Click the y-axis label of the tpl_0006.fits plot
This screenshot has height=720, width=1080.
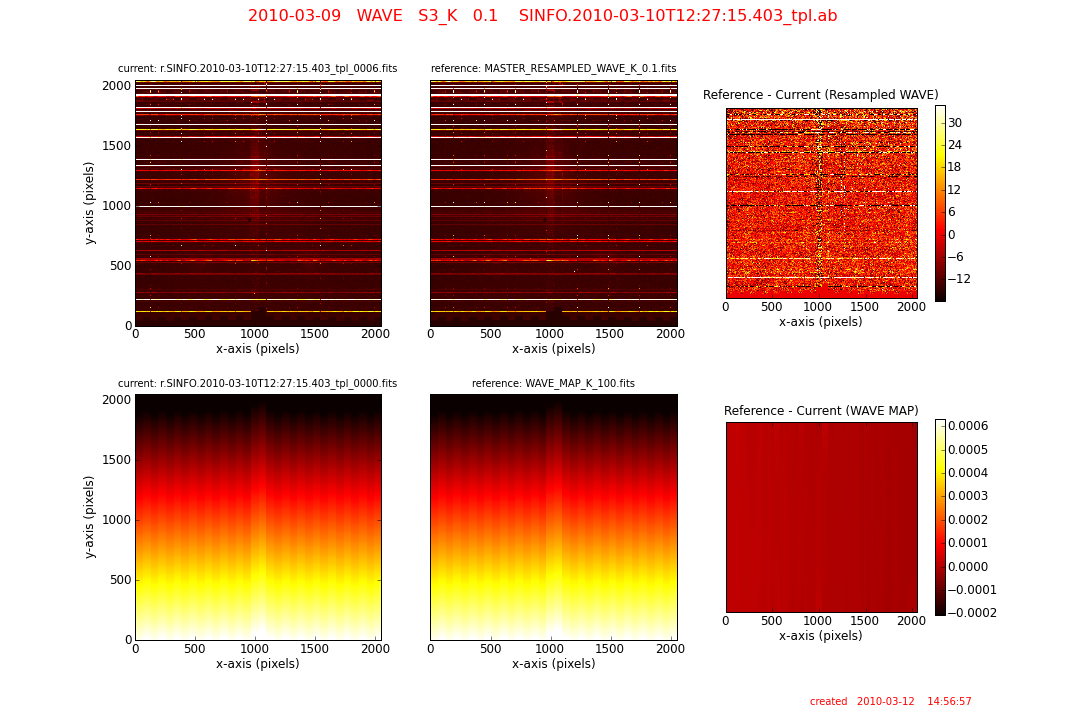(x=90, y=203)
